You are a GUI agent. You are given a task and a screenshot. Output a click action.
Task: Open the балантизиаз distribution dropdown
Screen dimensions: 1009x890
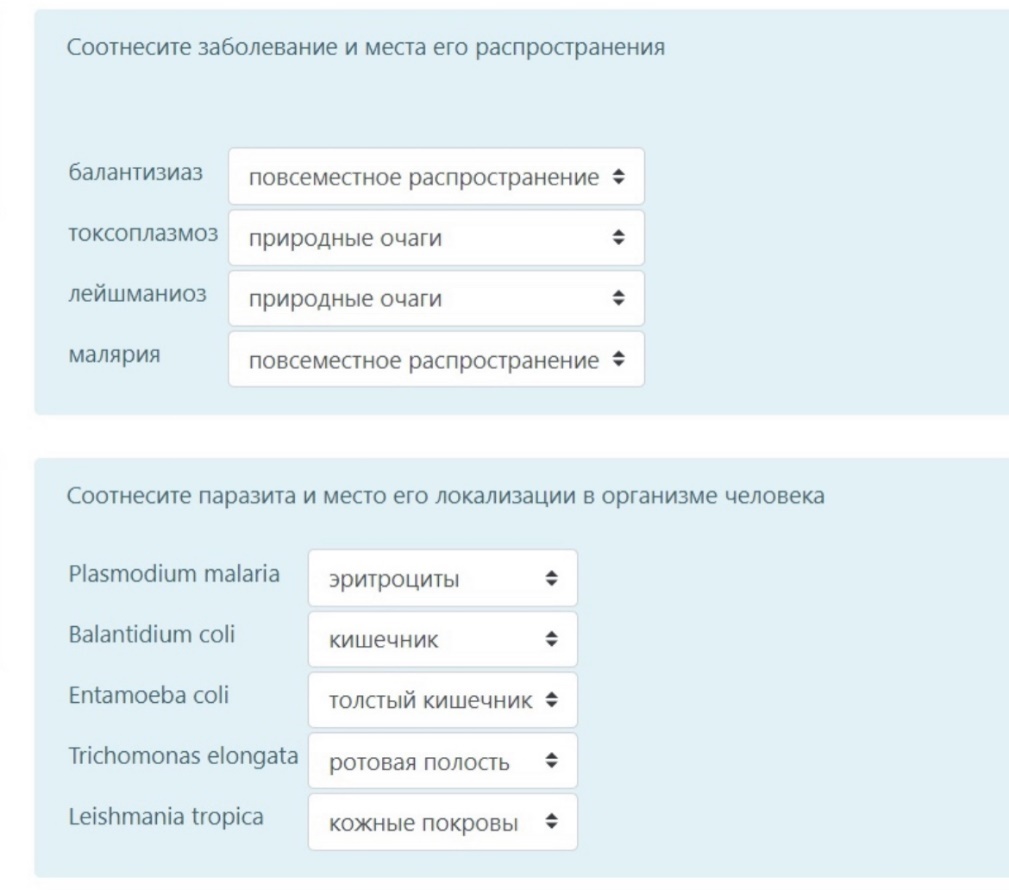point(436,176)
